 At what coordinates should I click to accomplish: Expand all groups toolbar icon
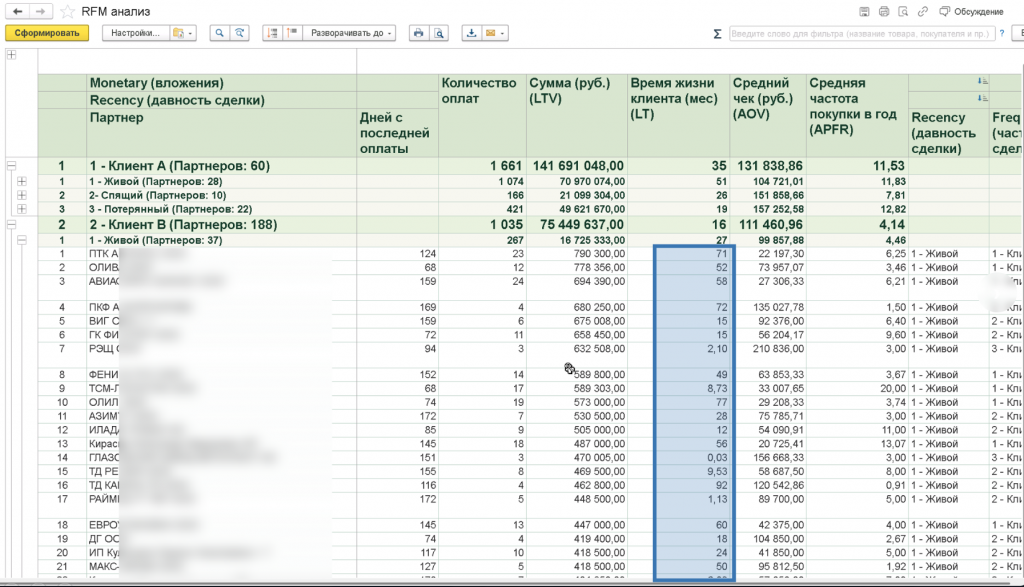[x=292, y=33]
